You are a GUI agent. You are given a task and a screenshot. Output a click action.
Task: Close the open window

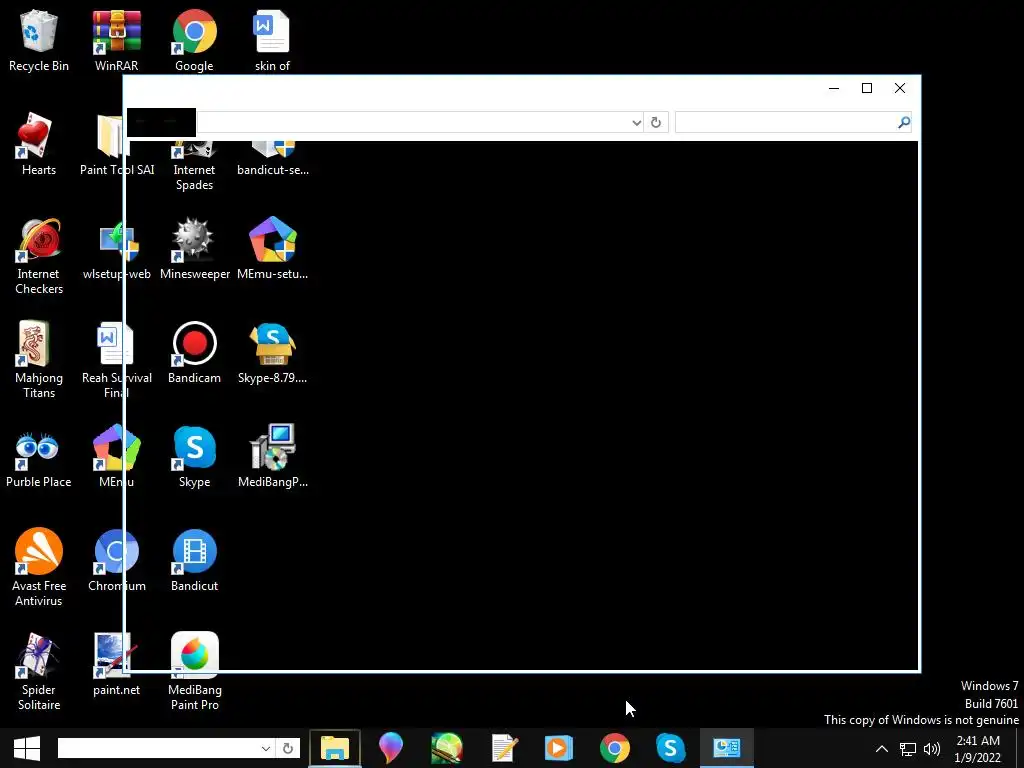(x=900, y=88)
